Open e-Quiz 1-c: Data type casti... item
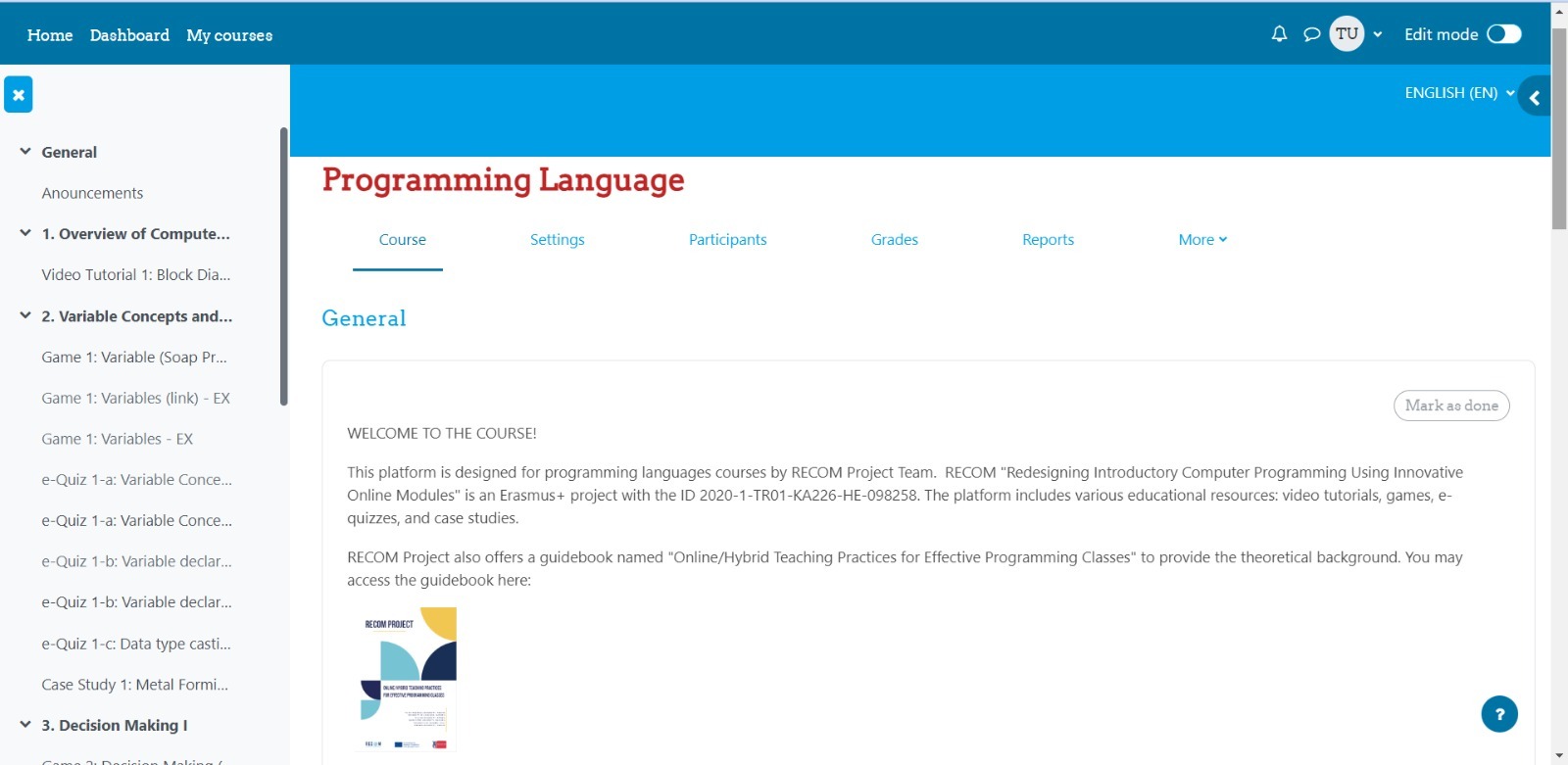This screenshot has width=1568, height=765. [136, 645]
